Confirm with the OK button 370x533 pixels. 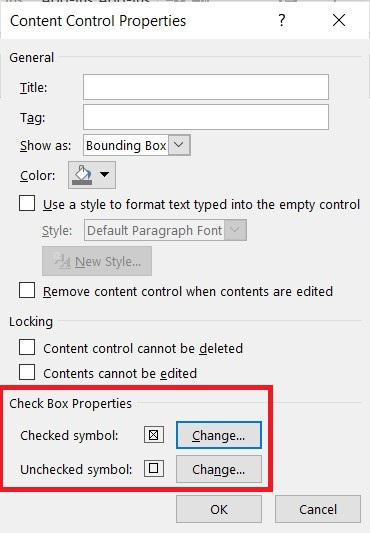(x=219, y=509)
